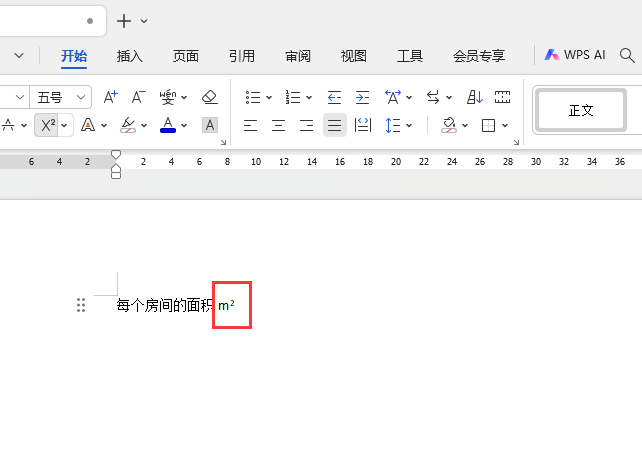Set line spacing
Viewport: 642px width, 453px height.
393,125
